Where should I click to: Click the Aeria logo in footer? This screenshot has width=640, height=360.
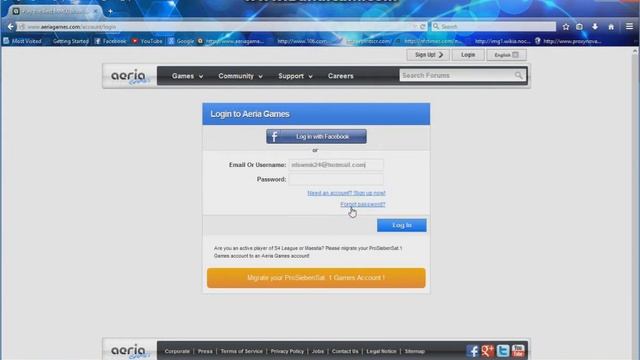coord(129,351)
